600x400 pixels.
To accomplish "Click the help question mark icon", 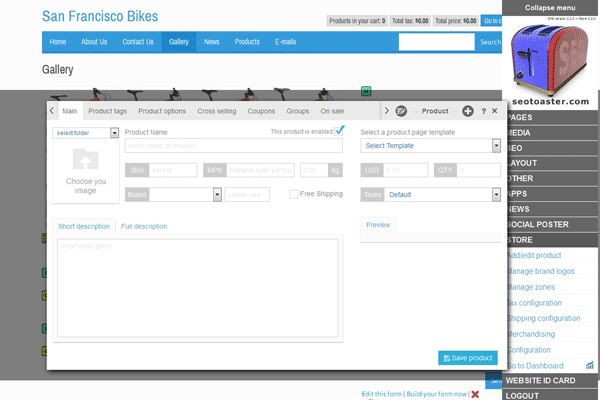I will [x=483, y=111].
